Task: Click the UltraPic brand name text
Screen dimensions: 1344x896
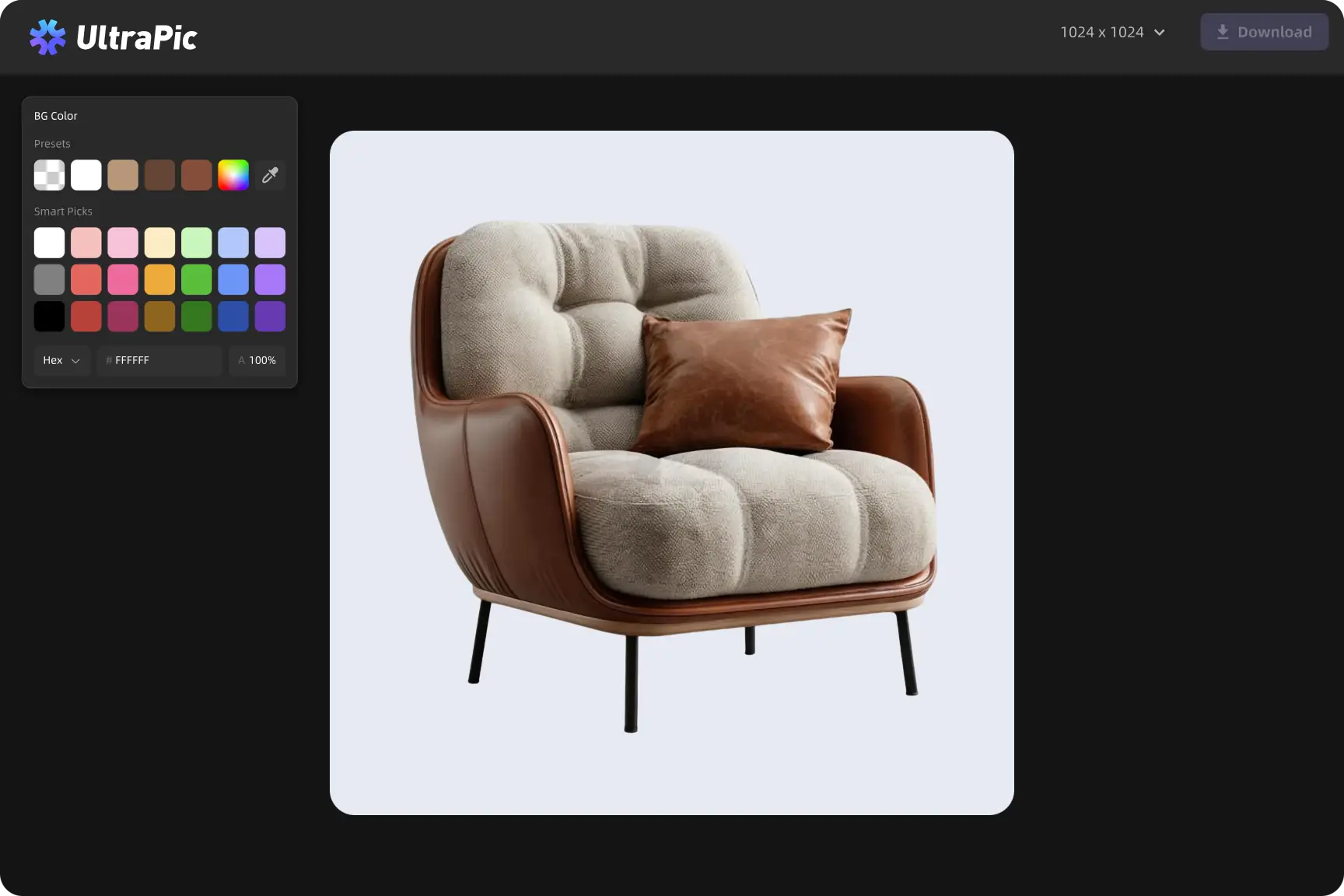Action: 137,37
